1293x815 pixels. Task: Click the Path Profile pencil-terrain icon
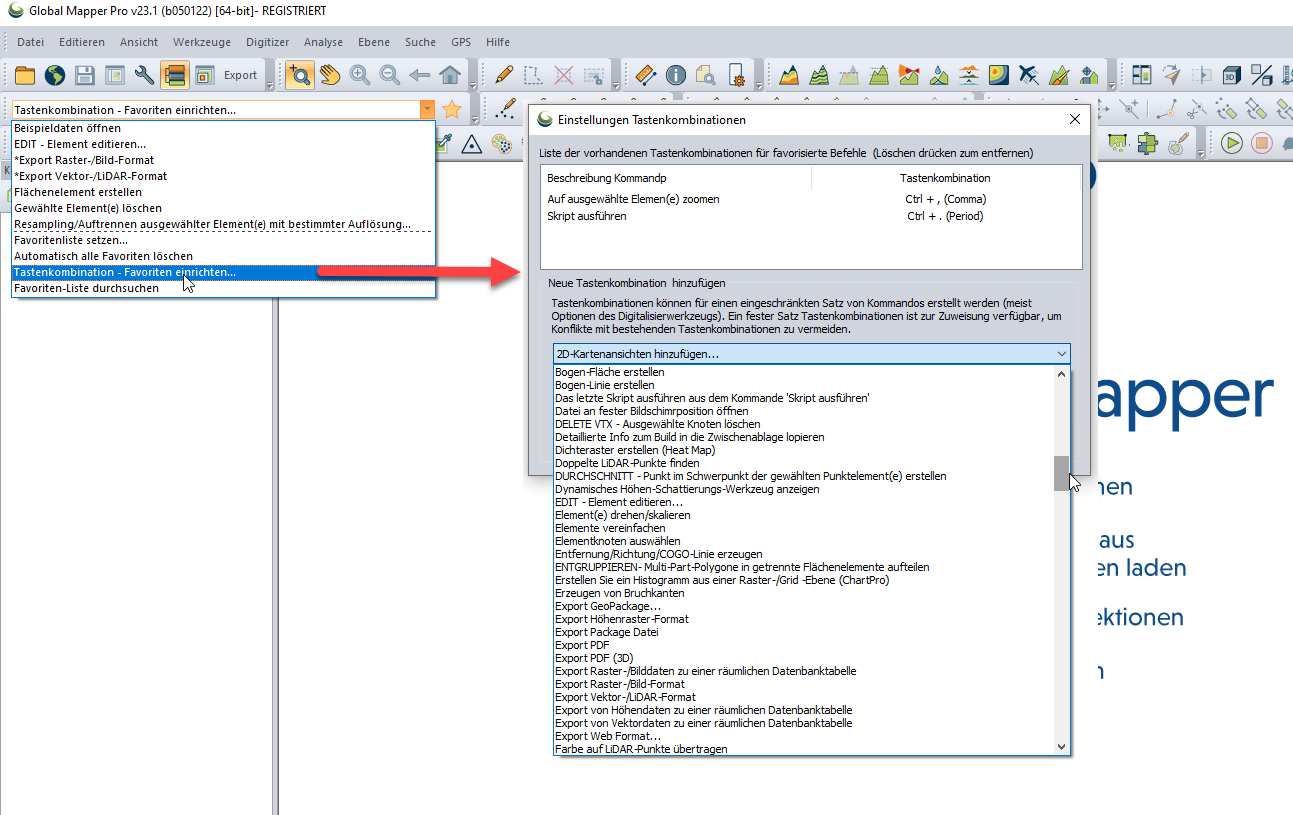[x=1059, y=75]
